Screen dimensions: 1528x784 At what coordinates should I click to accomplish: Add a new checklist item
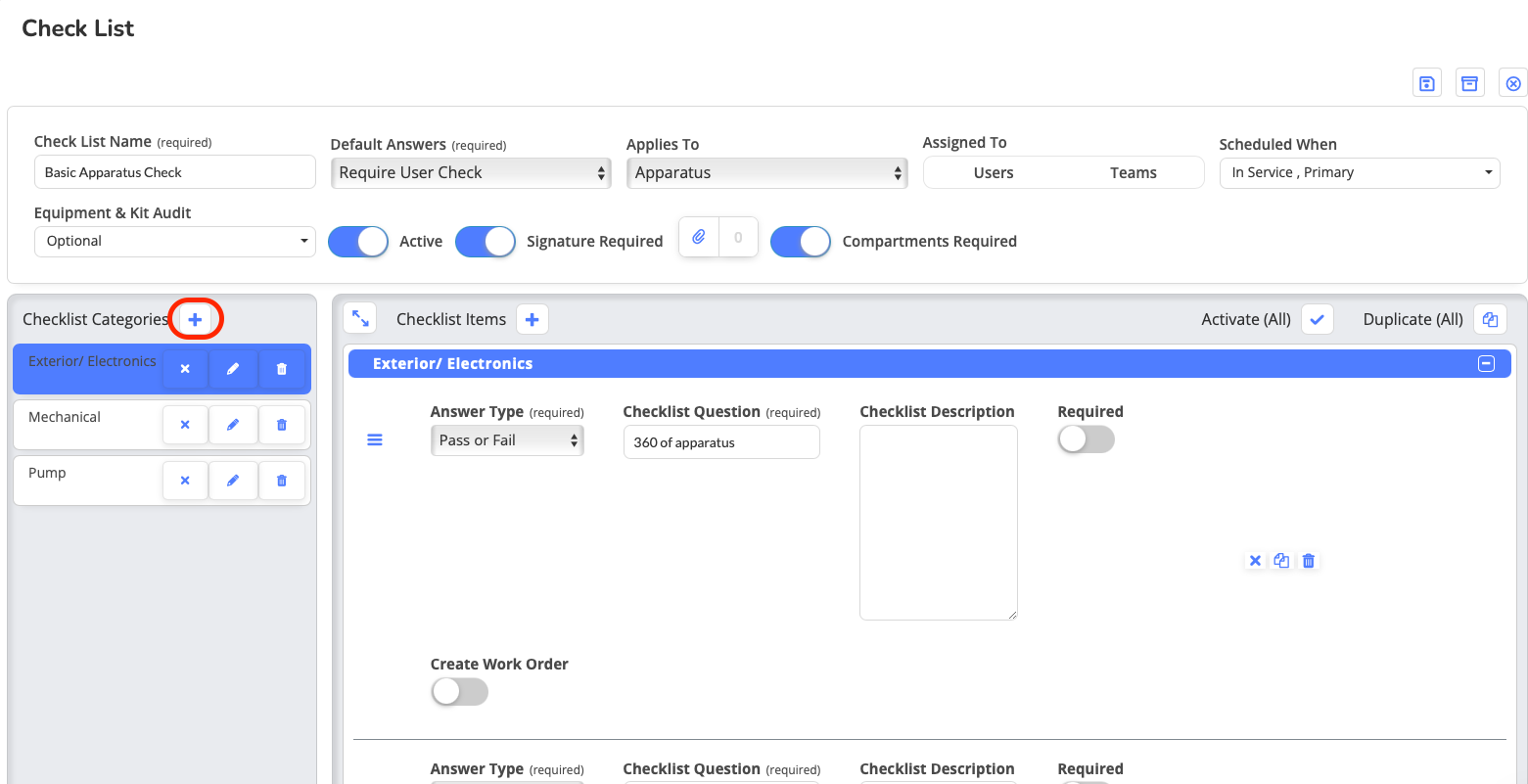point(532,319)
